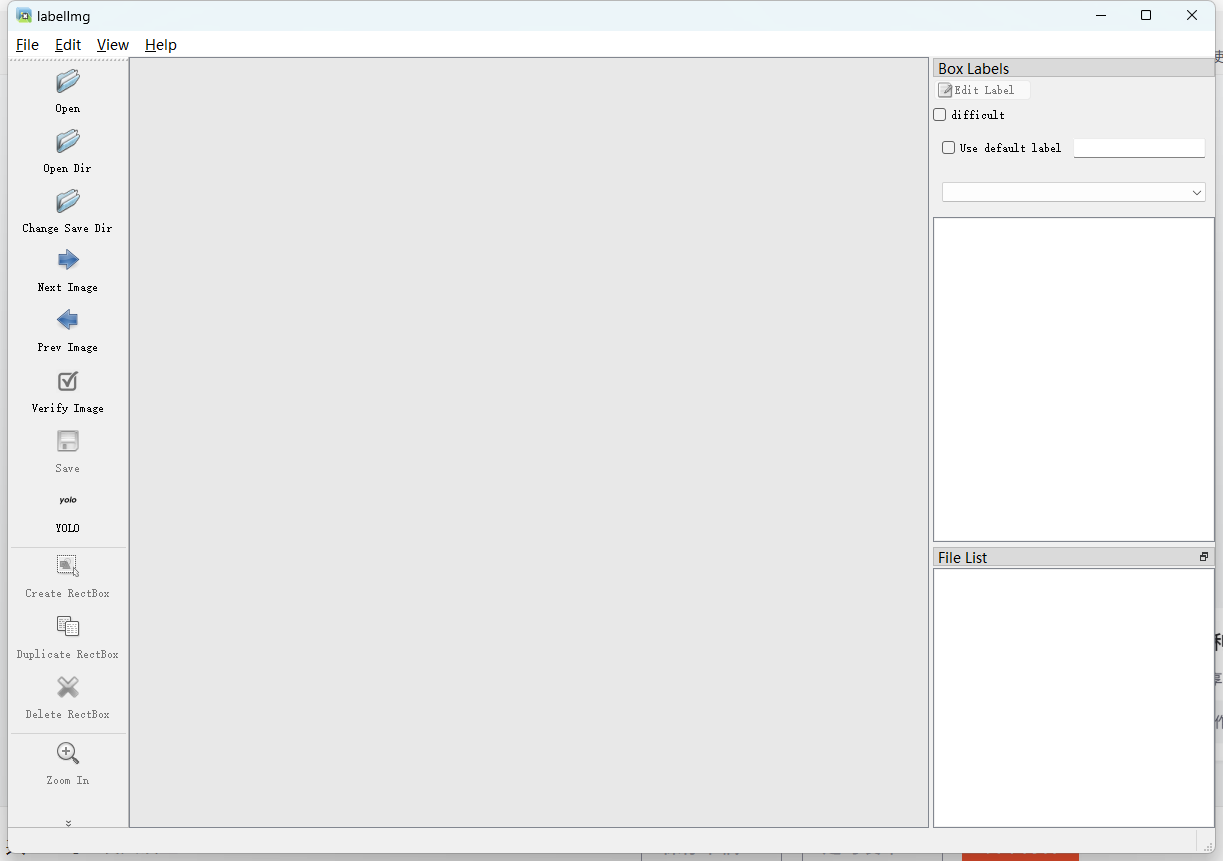The height and width of the screenshot is (861, 1223).
Task: Click the Save floppy disk icon
Action: (68, 441)
